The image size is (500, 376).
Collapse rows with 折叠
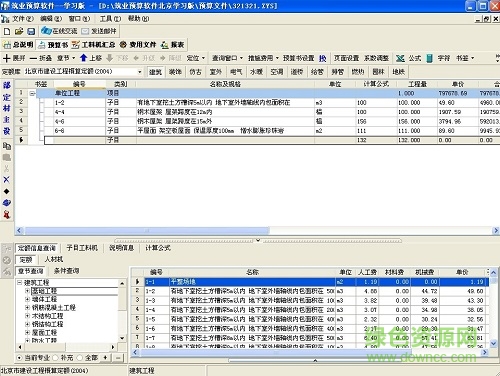(x=41, y=58)
